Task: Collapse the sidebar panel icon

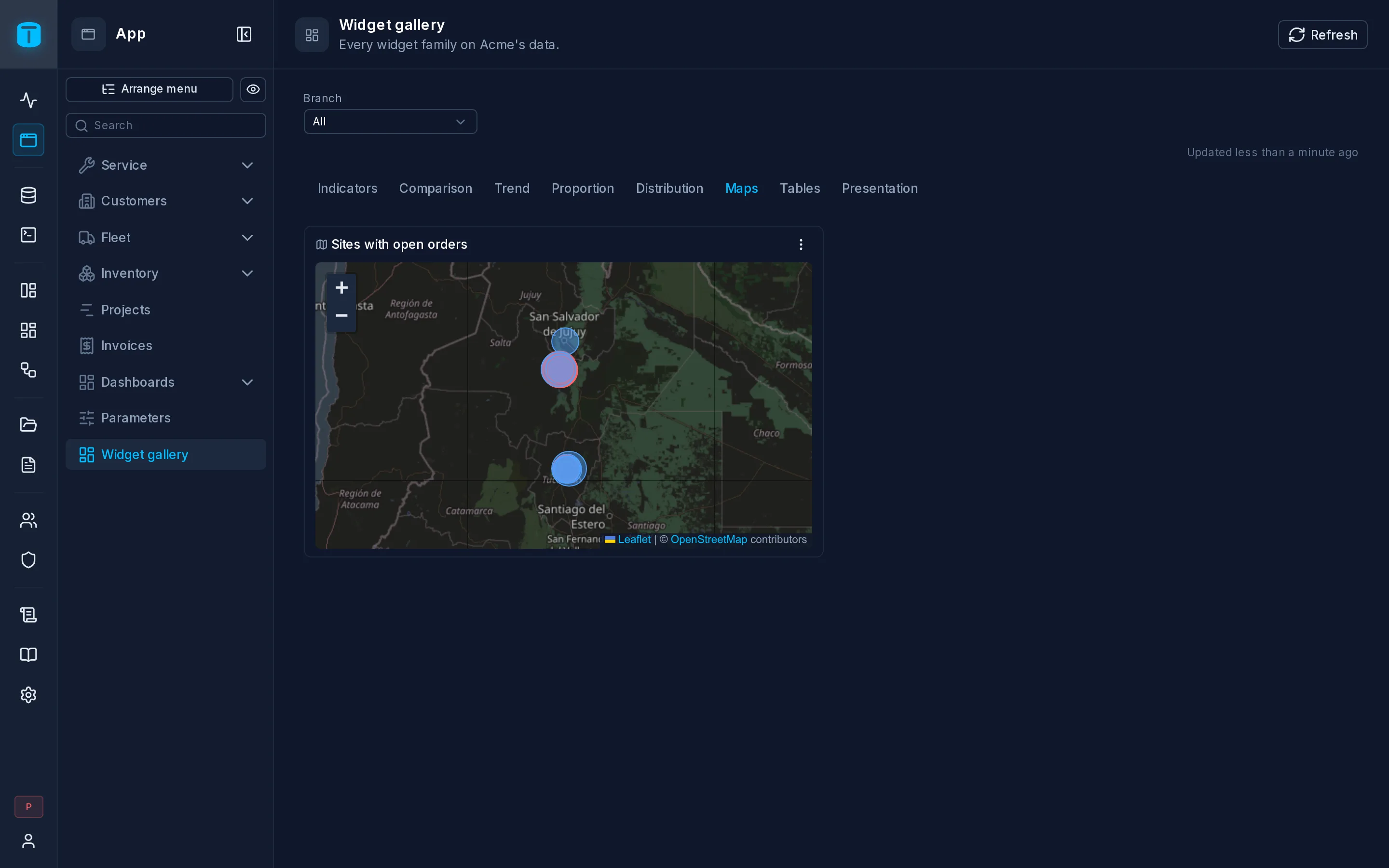Action: point(244,34)
